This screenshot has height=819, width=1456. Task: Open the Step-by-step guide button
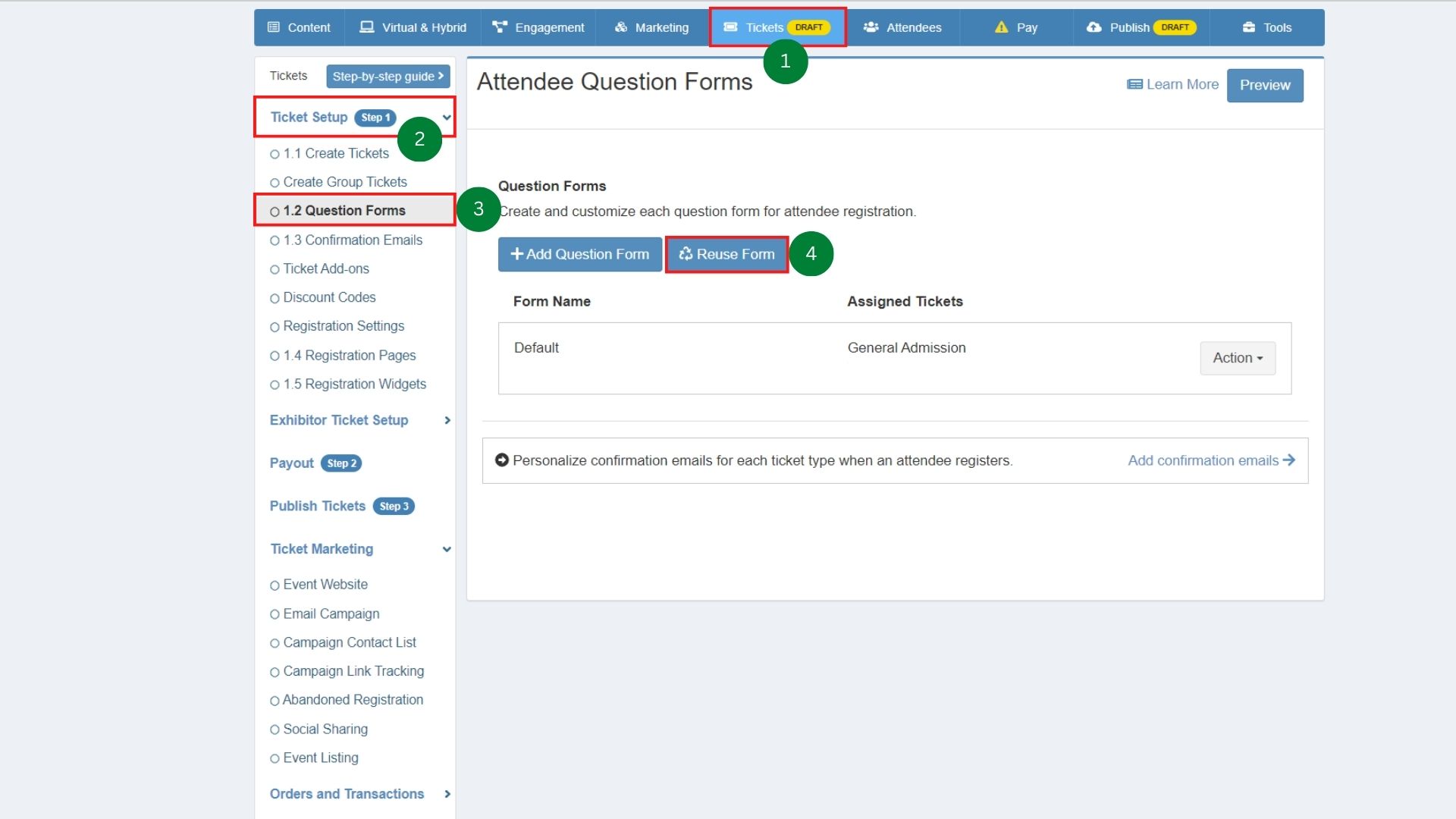[x=388, y=76]
